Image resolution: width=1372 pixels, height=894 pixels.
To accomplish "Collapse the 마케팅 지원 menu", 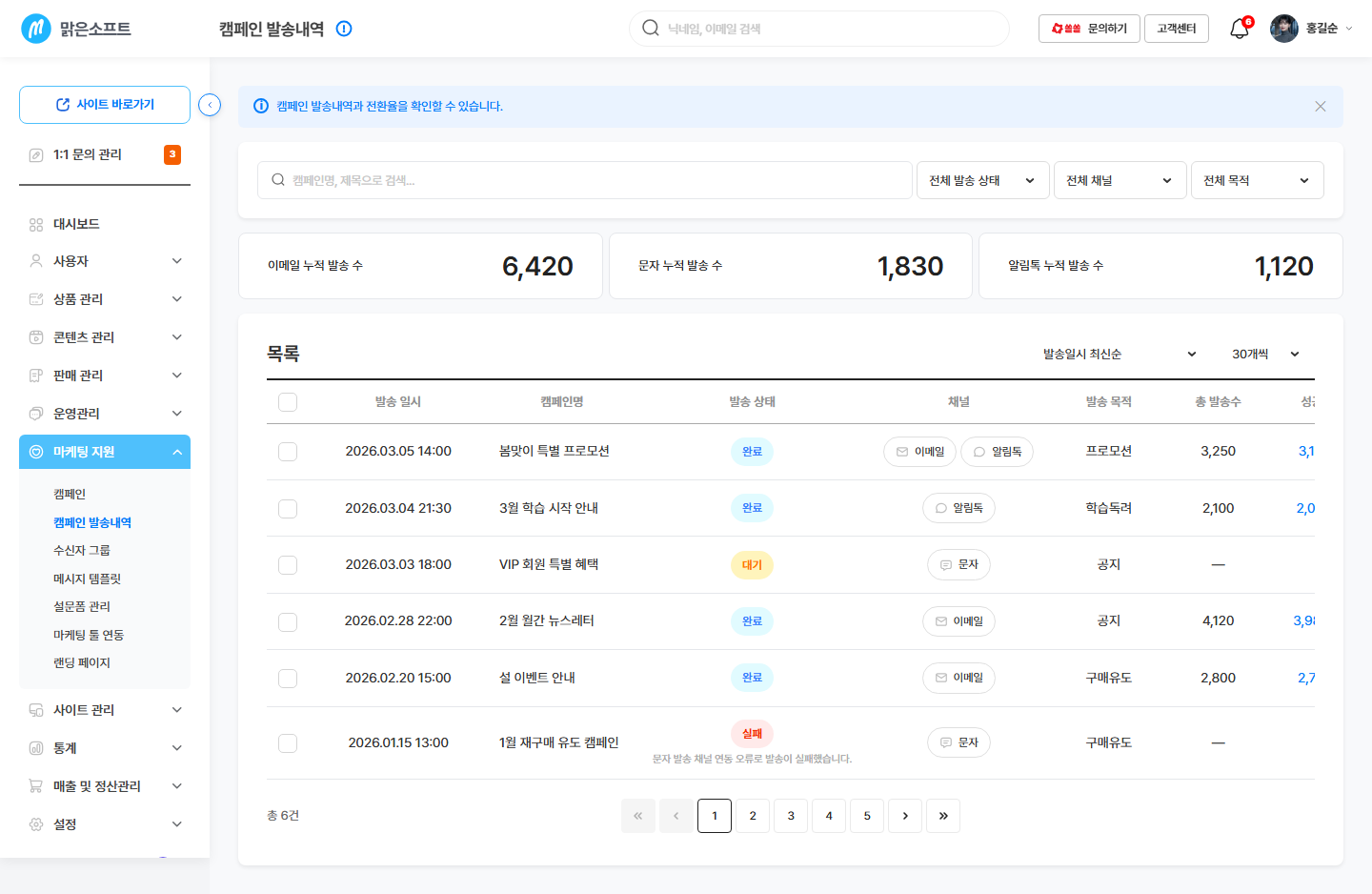I will pos(177,452).
